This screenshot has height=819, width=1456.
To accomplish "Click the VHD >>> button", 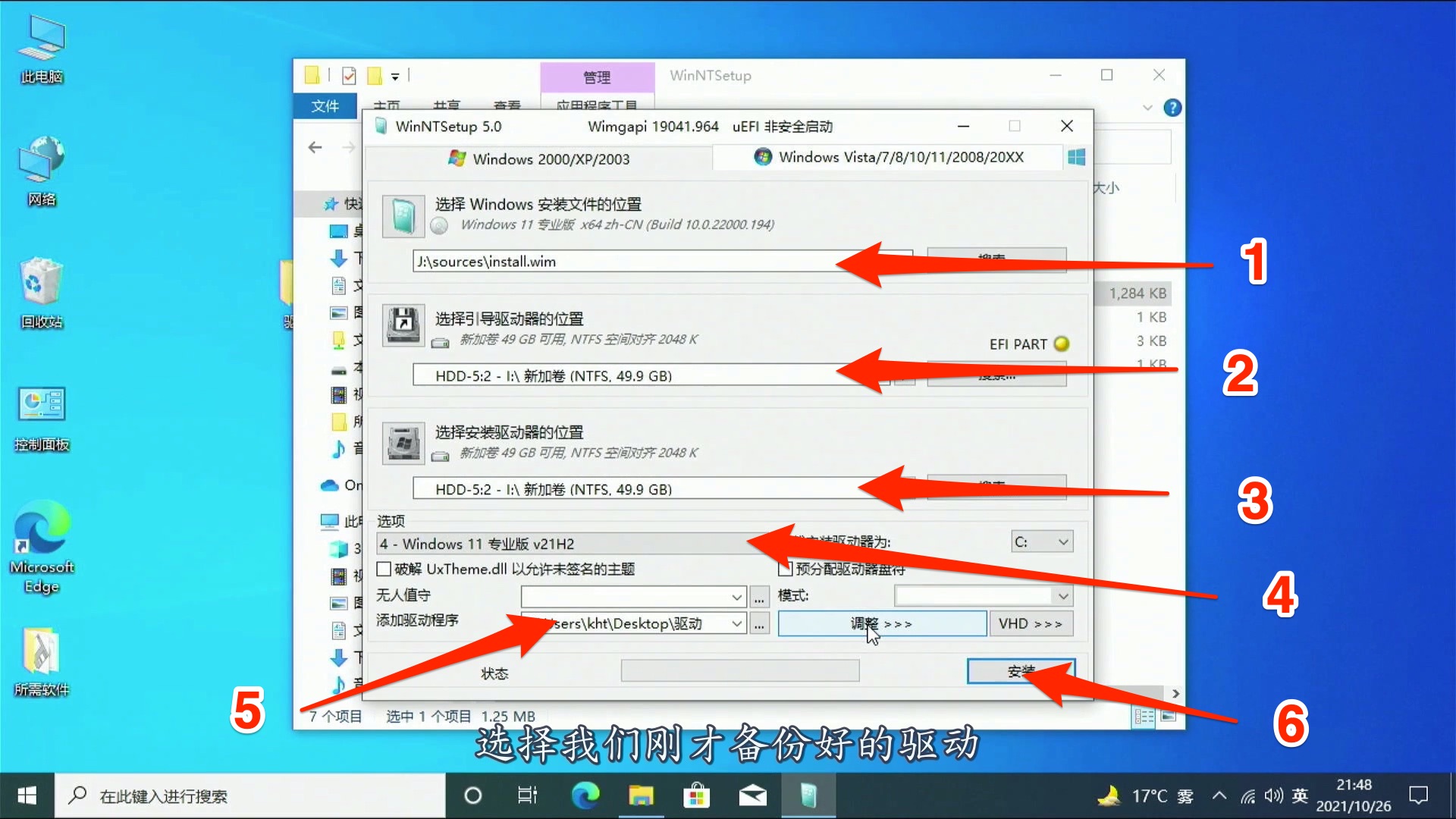I will click(1031, 623).
